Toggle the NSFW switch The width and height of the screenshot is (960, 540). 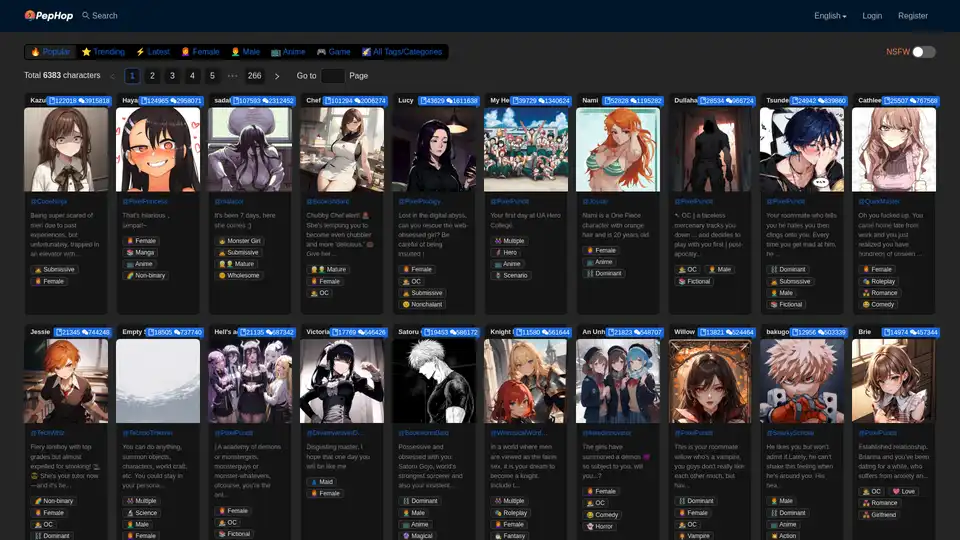(x=923, y=52)
